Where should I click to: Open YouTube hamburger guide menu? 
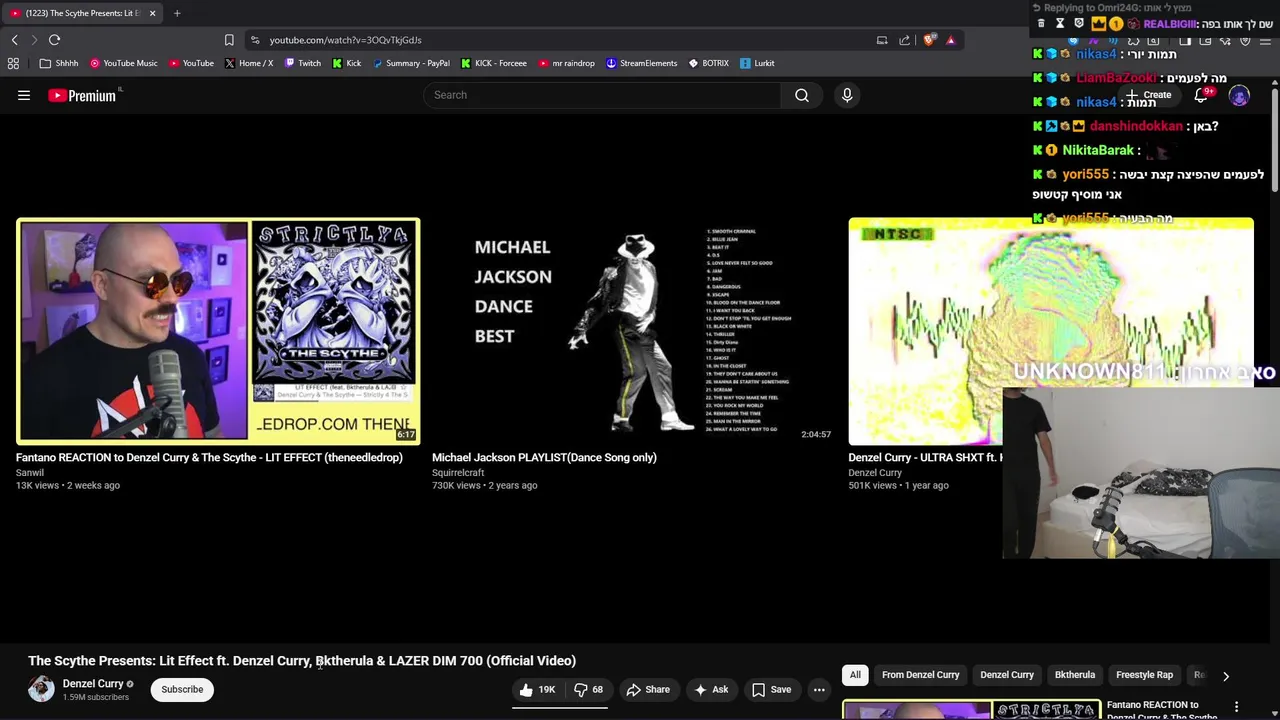click(x=24, y=95)
